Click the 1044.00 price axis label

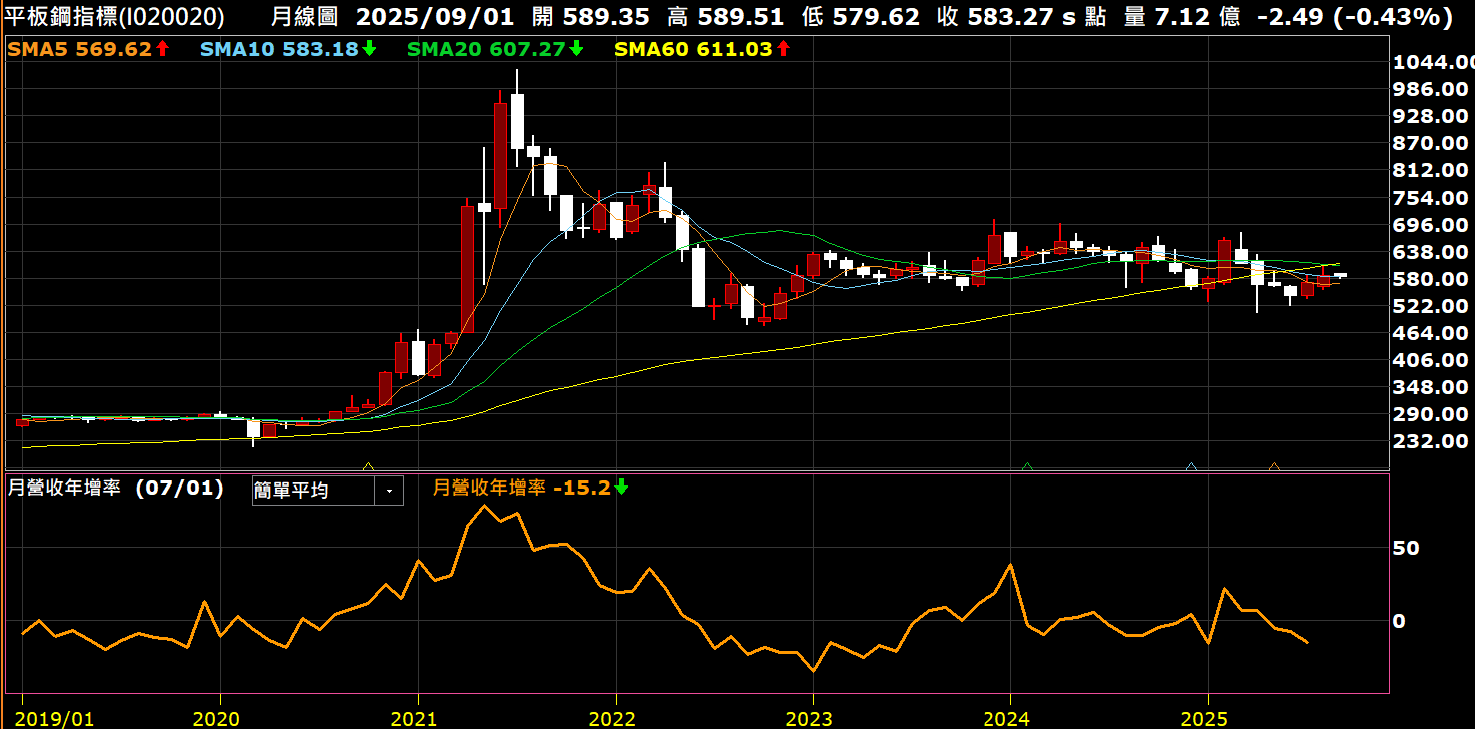pos(1431,63)
